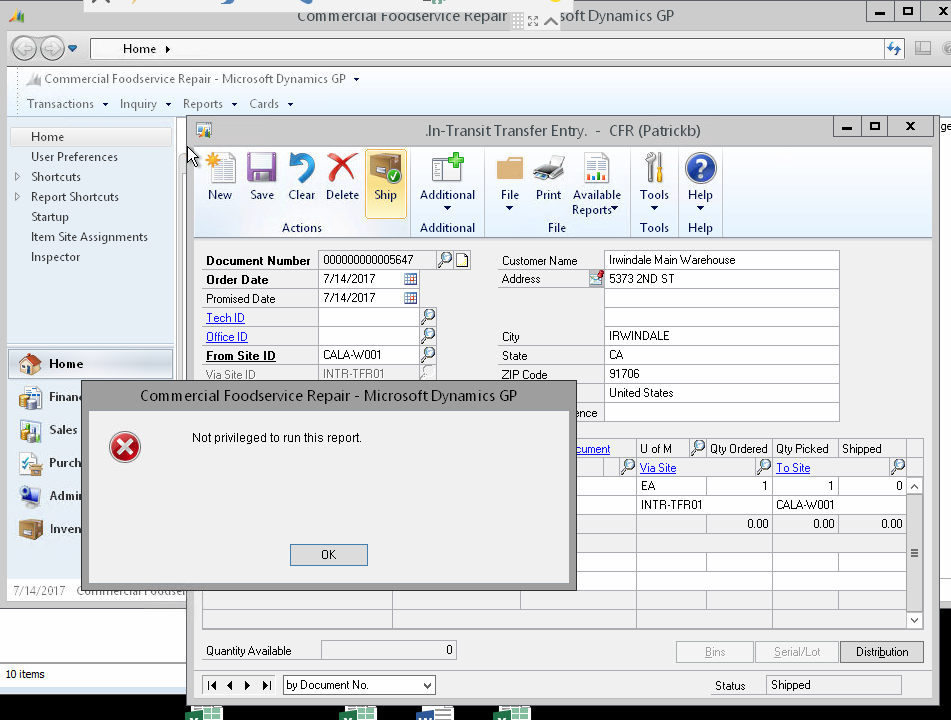Click the Document Number lookup magnifier
This screenshot has height=720, width=951.
(x=445, y=260)
